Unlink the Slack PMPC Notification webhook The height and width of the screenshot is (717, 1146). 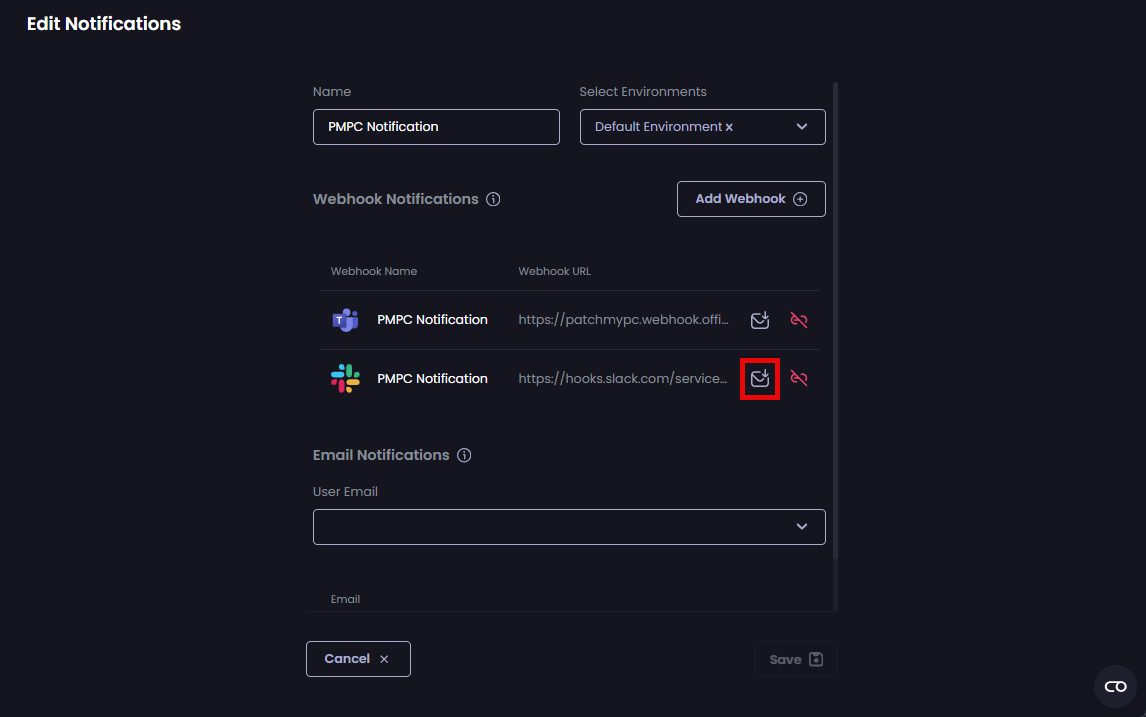pos(799,378)
